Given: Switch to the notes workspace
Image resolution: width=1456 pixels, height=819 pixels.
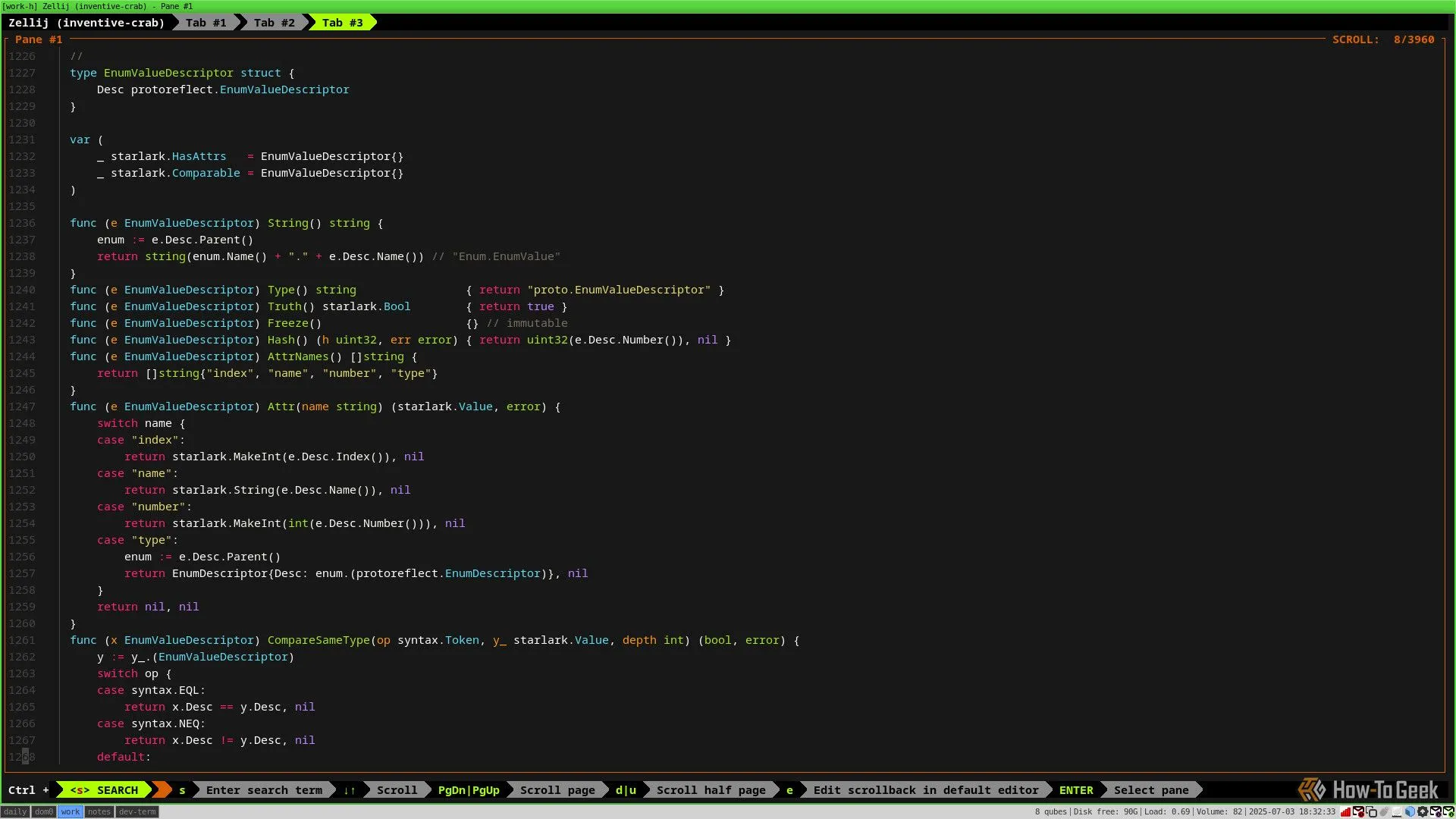Looking at the screenshot, I should pyautogui.click(x=99, y=811).
